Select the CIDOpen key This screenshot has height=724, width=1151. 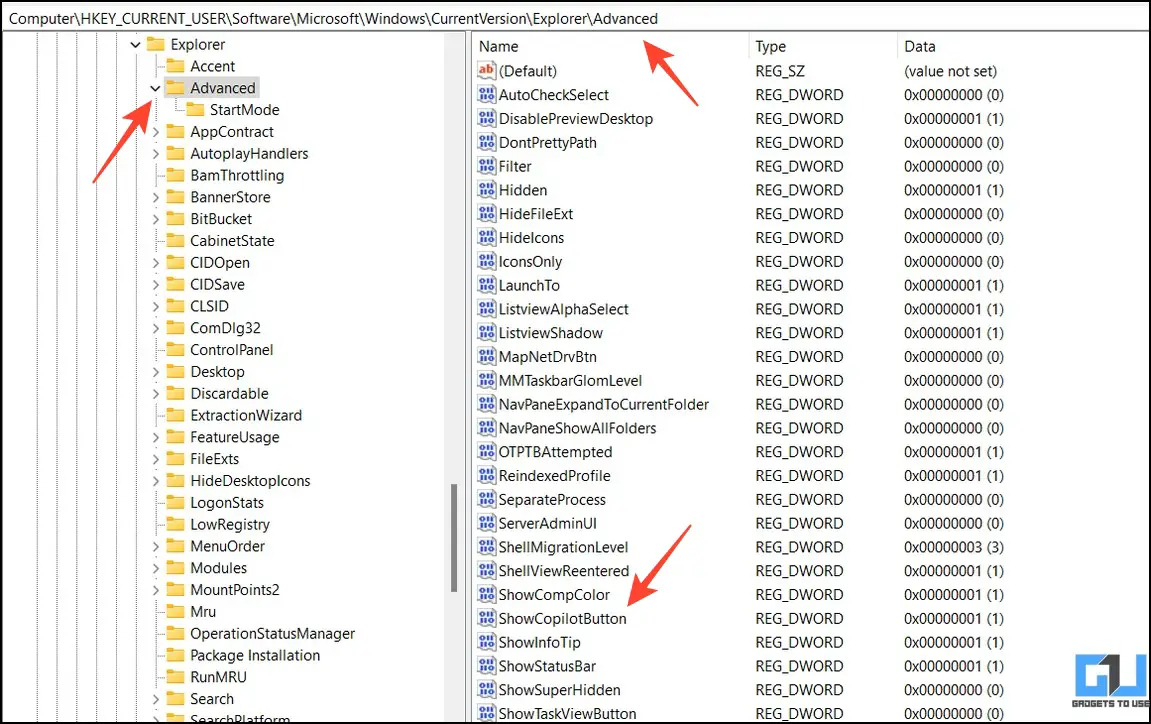219,262
